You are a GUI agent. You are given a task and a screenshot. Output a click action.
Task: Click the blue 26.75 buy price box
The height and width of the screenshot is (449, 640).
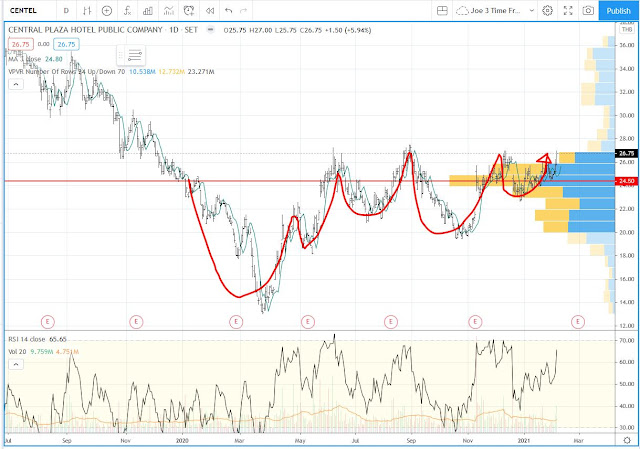66,44
